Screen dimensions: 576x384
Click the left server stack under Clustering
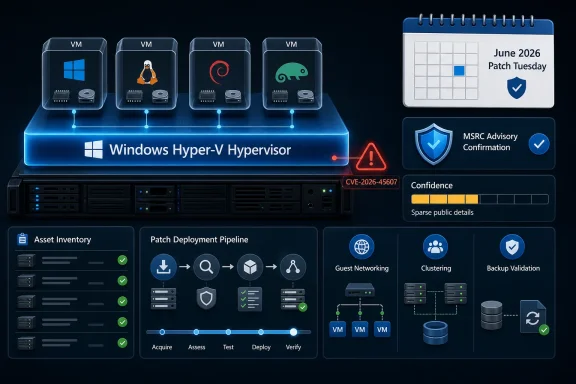pos(415,293)
